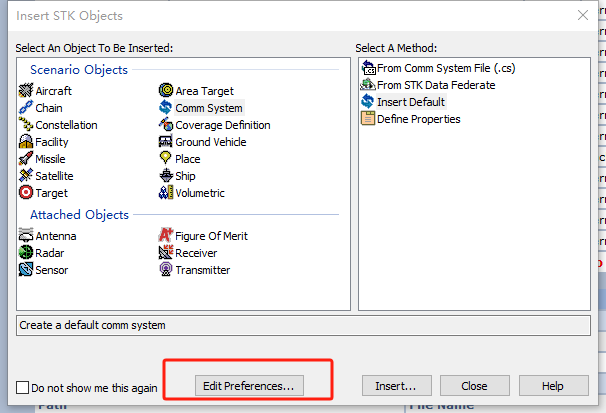606x413 pixels.
Task: Select the 'Transmitter' label text
Action: coord(203,270)
